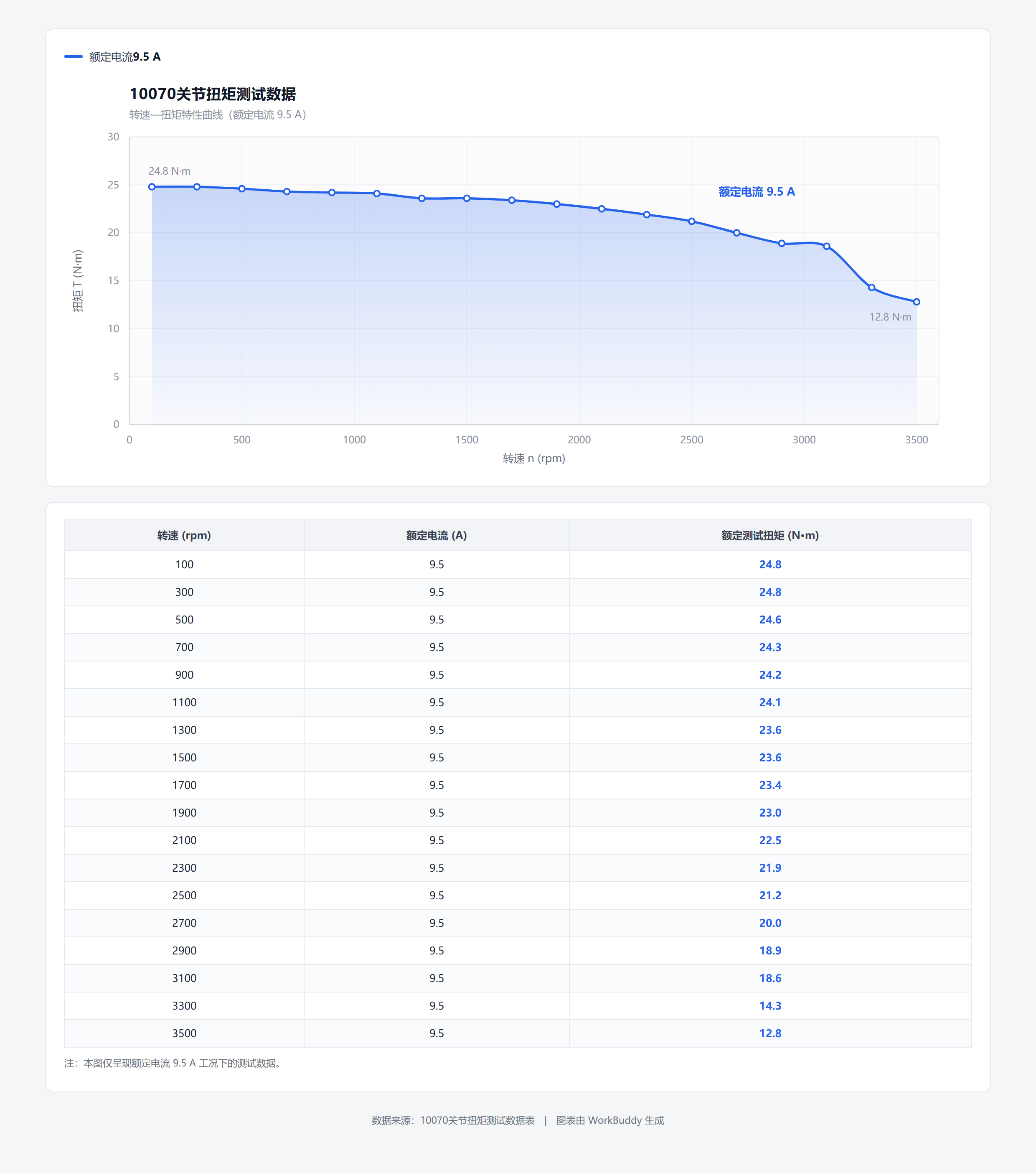Image resolution: width=1036 pixels, height=1173 pixels.
Task: Click the 100 rpm speed cell
Action: (184, 565)
